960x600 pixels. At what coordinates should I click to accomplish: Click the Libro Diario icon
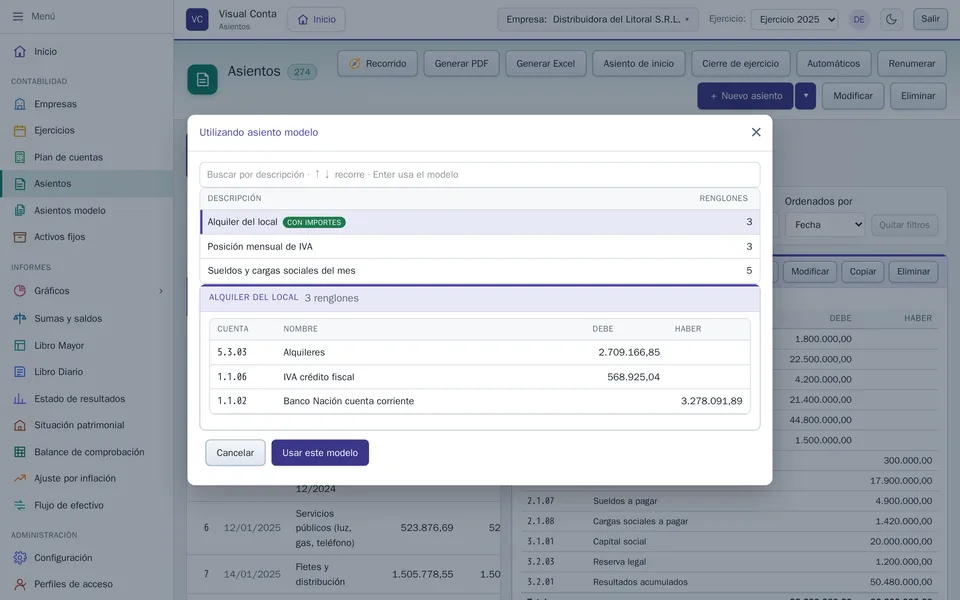[x=20, y=372]
